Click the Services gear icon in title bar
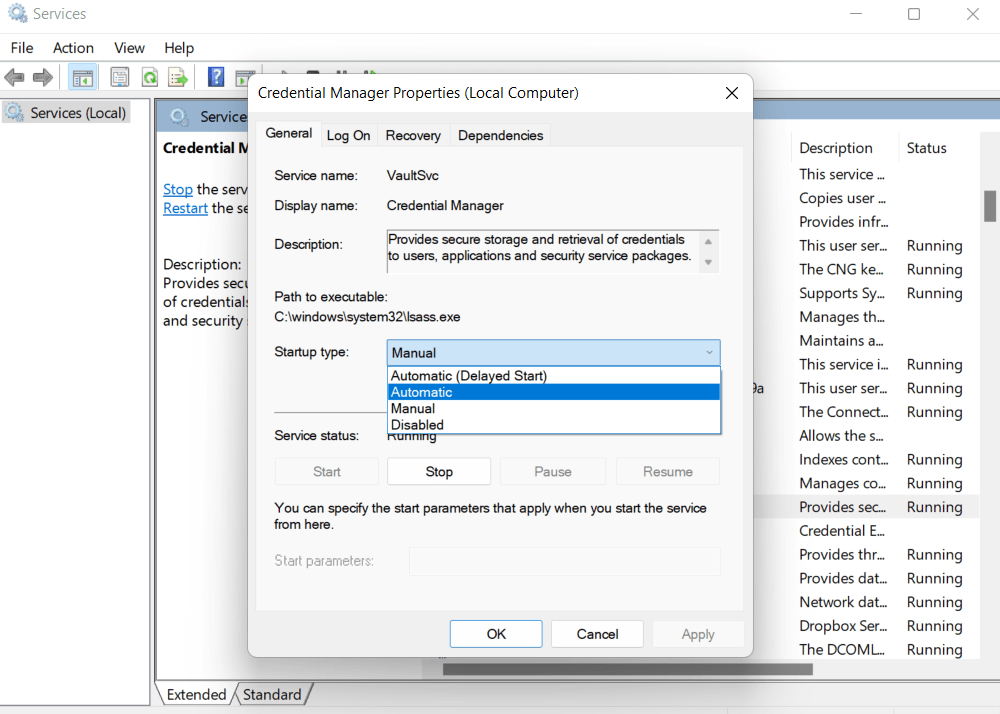1000x714 pixels. click(x=17, y=13)
